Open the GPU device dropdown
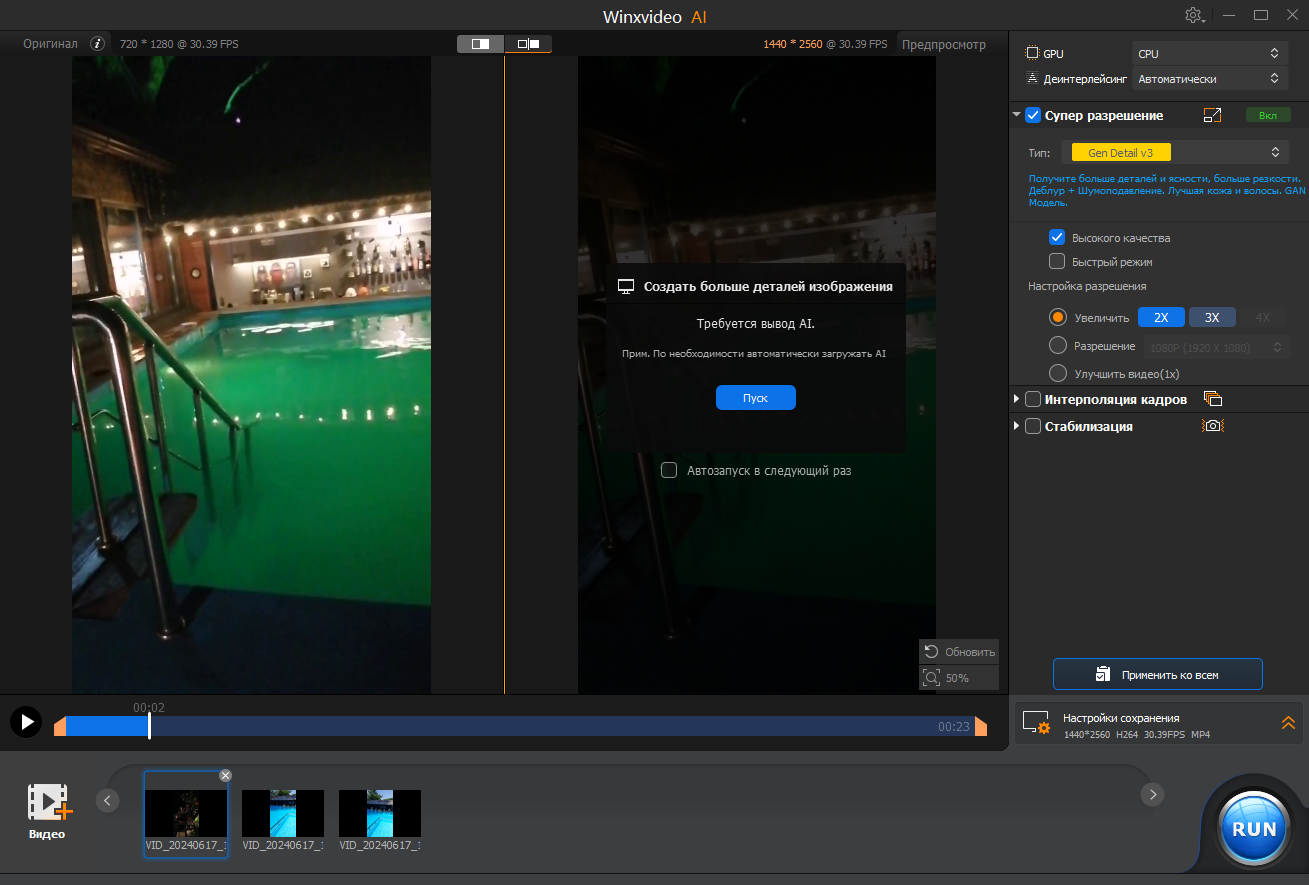 click(1209, 53)
